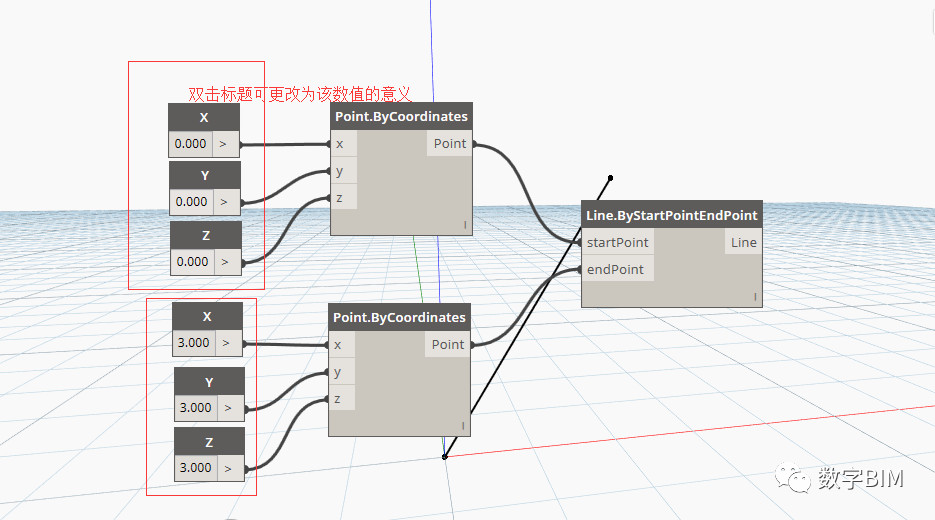Click the z input port of upper Point.ByCoordinates
This screenshot has height=520, width=935.
click(344, 197)
